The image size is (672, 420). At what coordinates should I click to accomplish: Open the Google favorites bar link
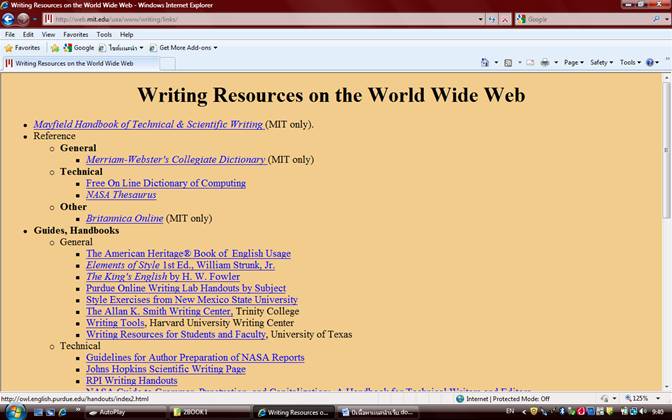(x=79, y=48)
